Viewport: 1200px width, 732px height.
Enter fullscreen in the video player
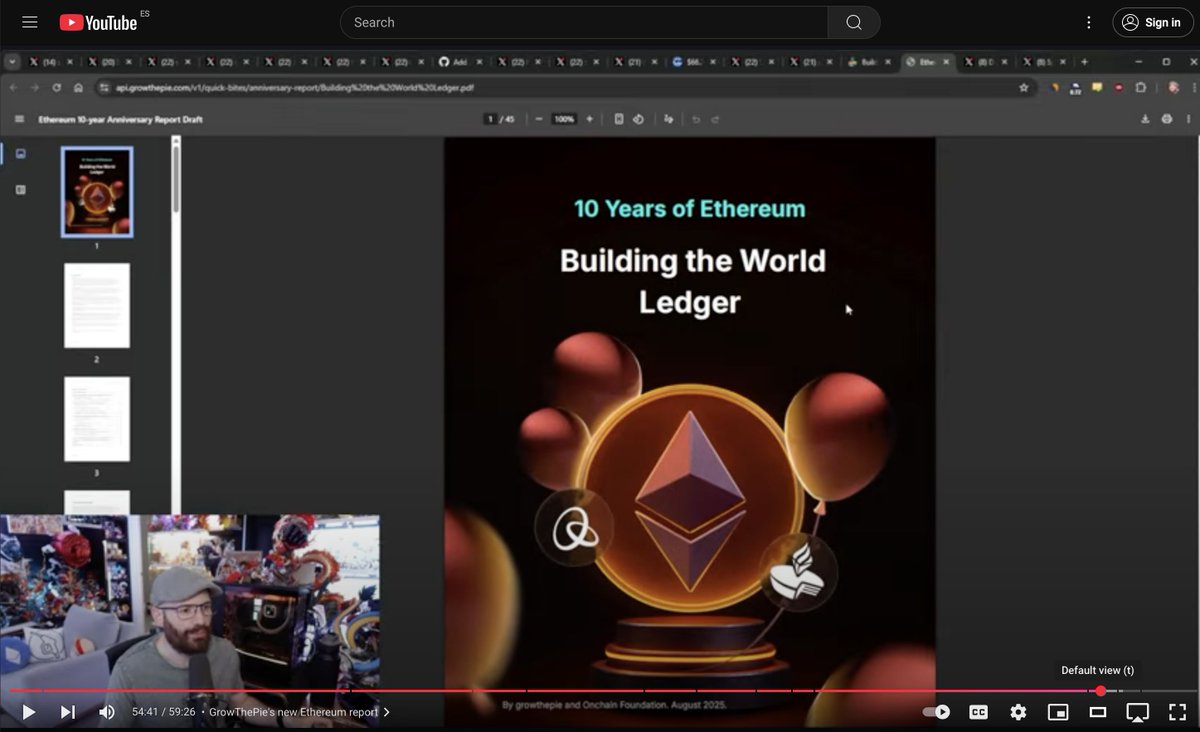(1177, 712)
